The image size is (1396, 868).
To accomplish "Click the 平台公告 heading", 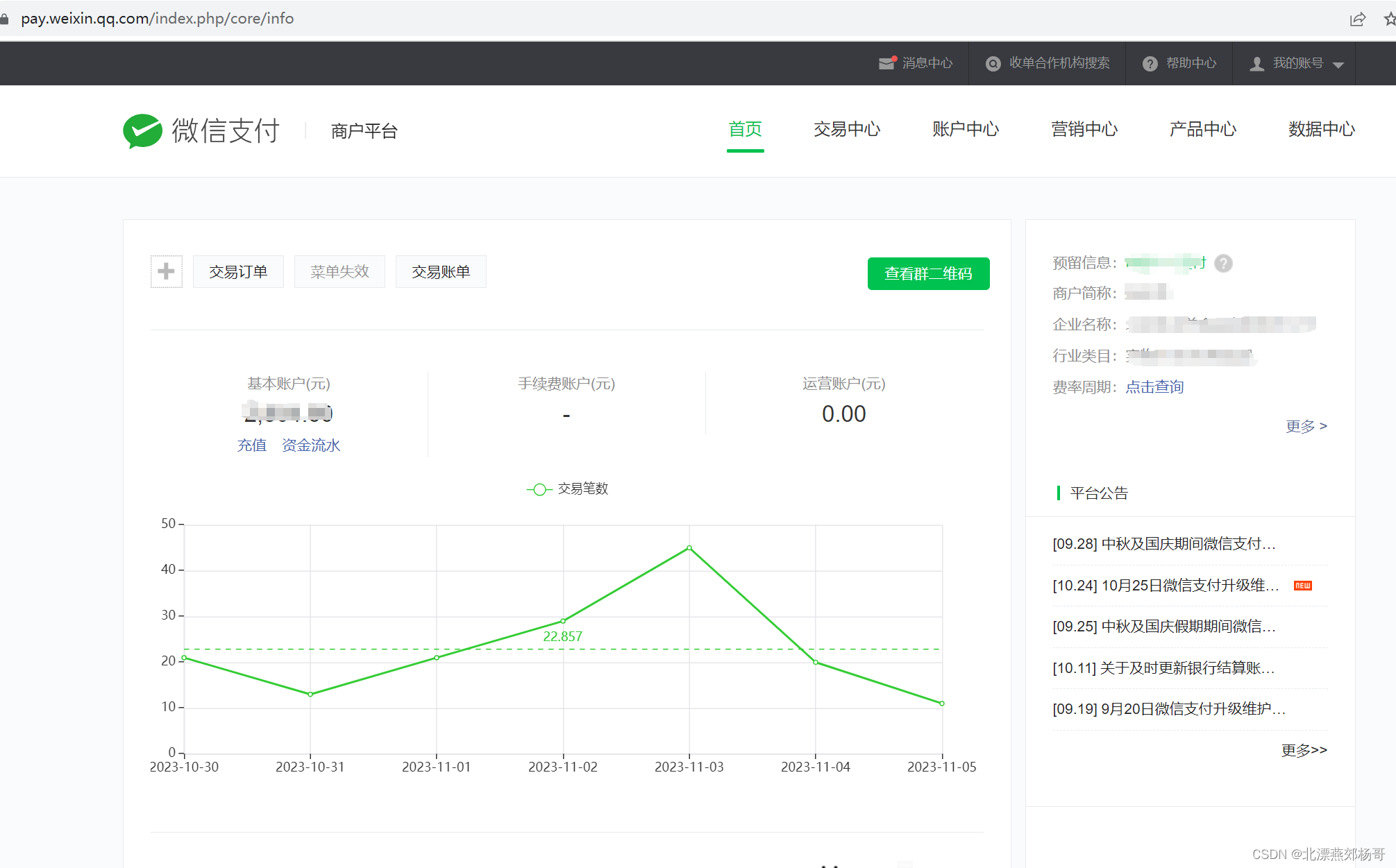I will [x=1099, y=493].
